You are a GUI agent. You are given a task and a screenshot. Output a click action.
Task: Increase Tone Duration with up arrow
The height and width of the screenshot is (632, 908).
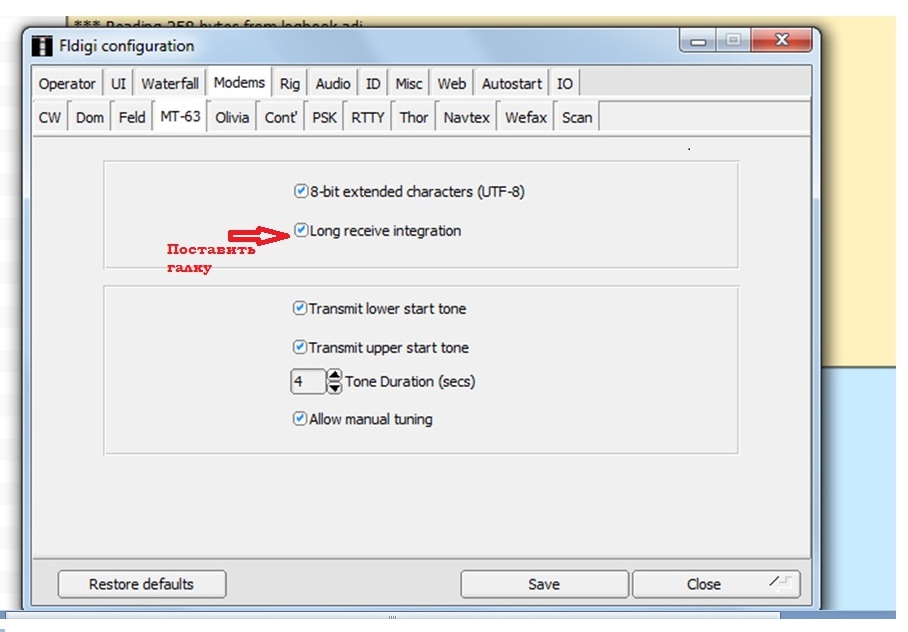click(335, 376)
